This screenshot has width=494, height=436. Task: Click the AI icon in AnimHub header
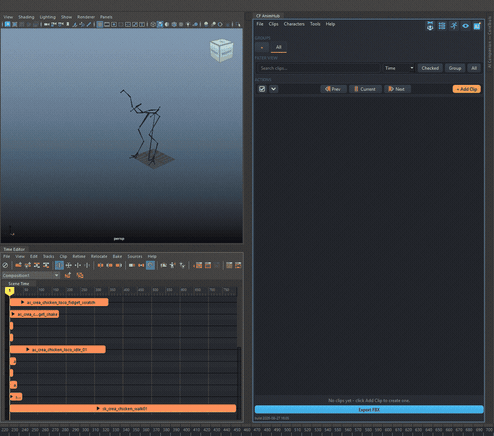(x=477, y=26)
